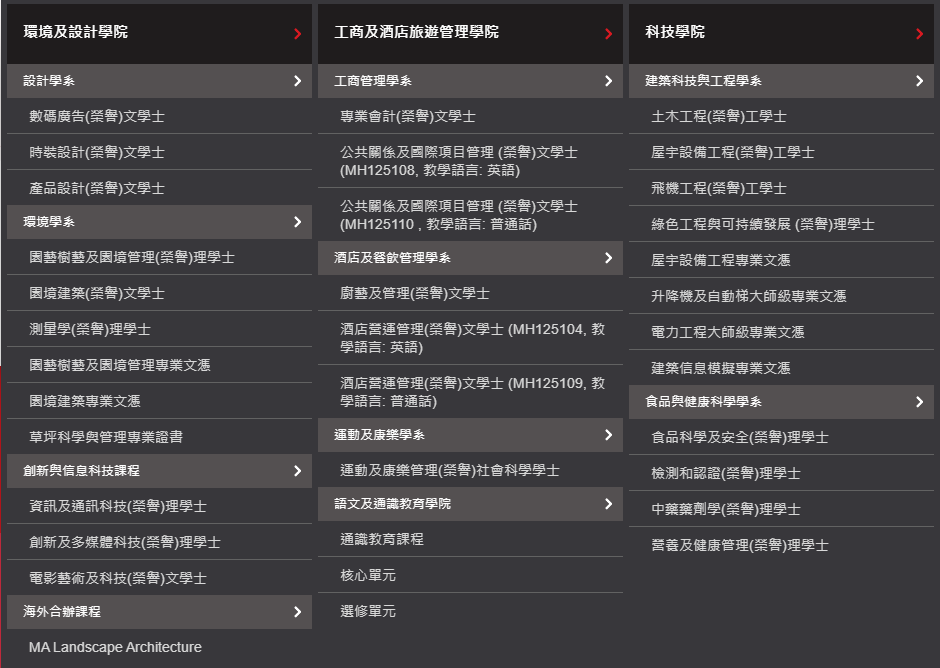Image resolution: width=940 pixels, height=668 pixels.
Task: Click red arrow beside 科技學院
Action: click(x=919, y=34)
